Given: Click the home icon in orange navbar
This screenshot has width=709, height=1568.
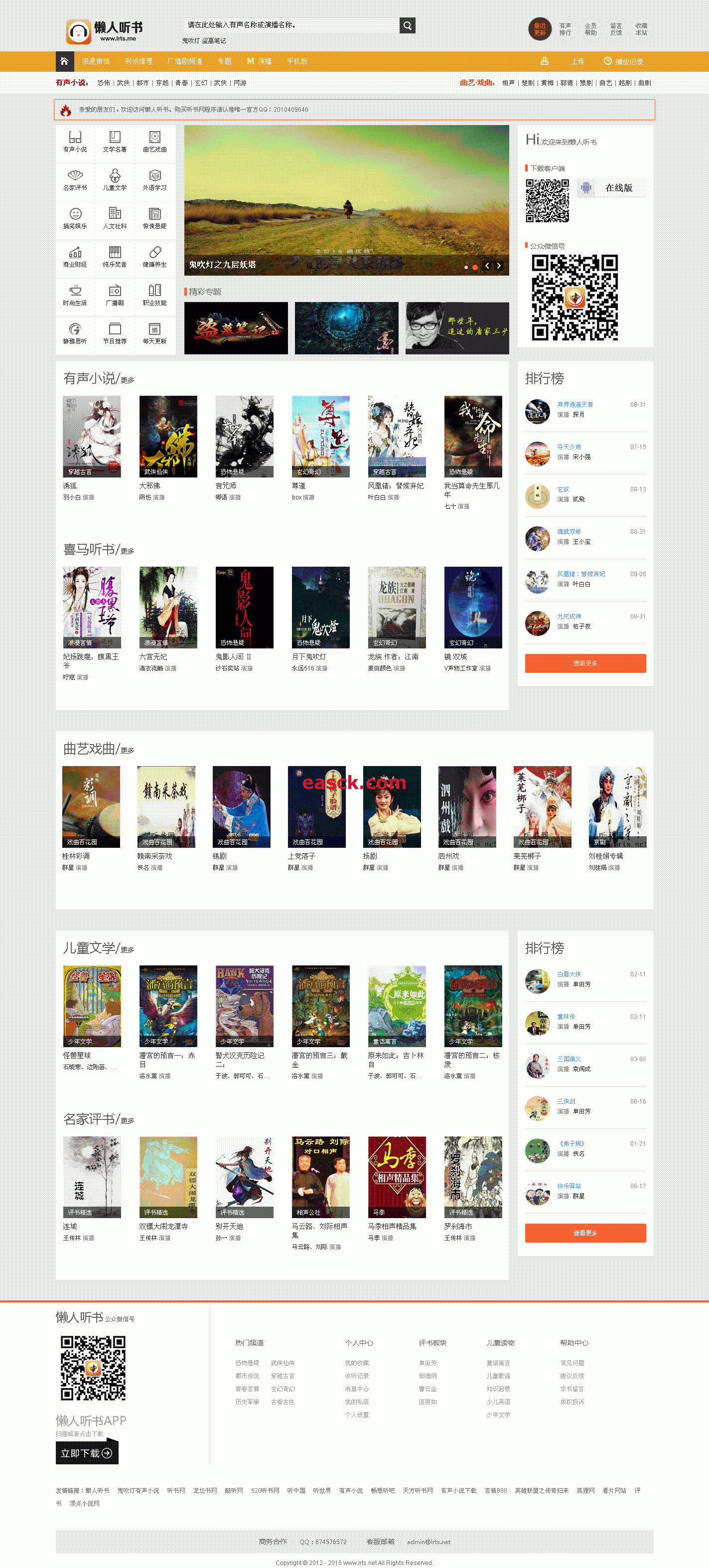Looking at the screenshot, I should tap(64, 61).
